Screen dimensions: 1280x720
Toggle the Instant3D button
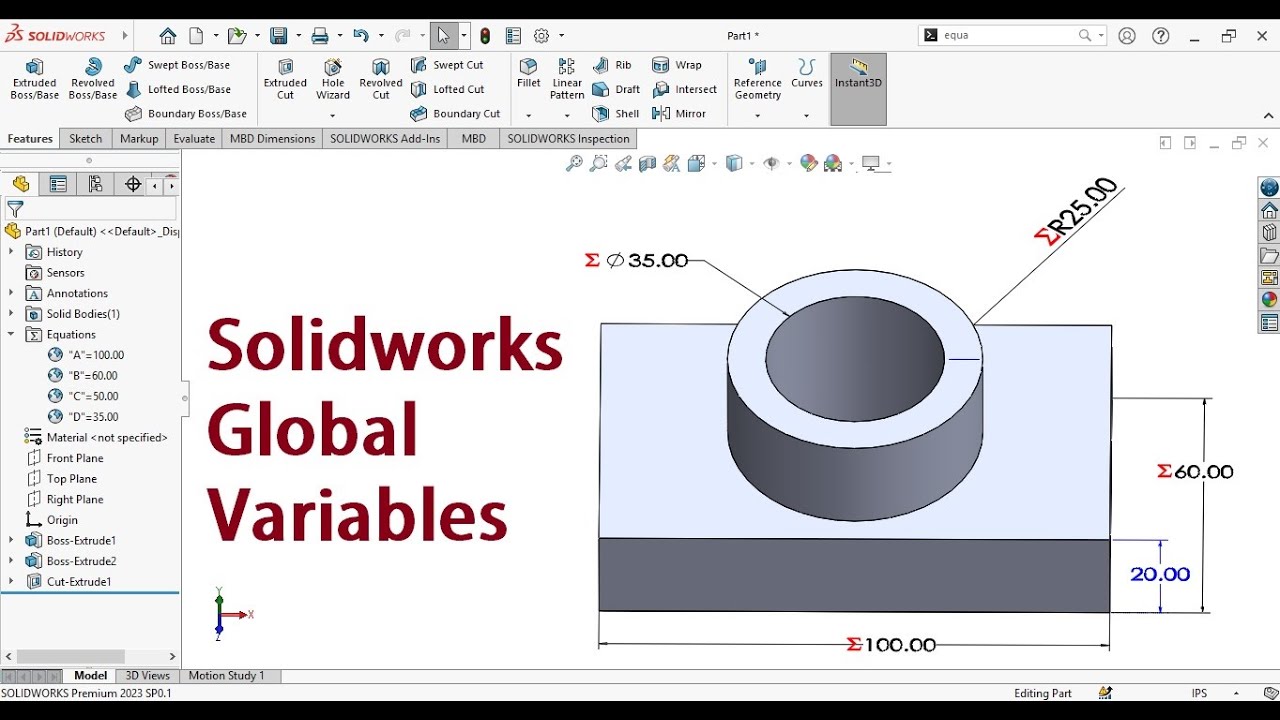point(858,88)
